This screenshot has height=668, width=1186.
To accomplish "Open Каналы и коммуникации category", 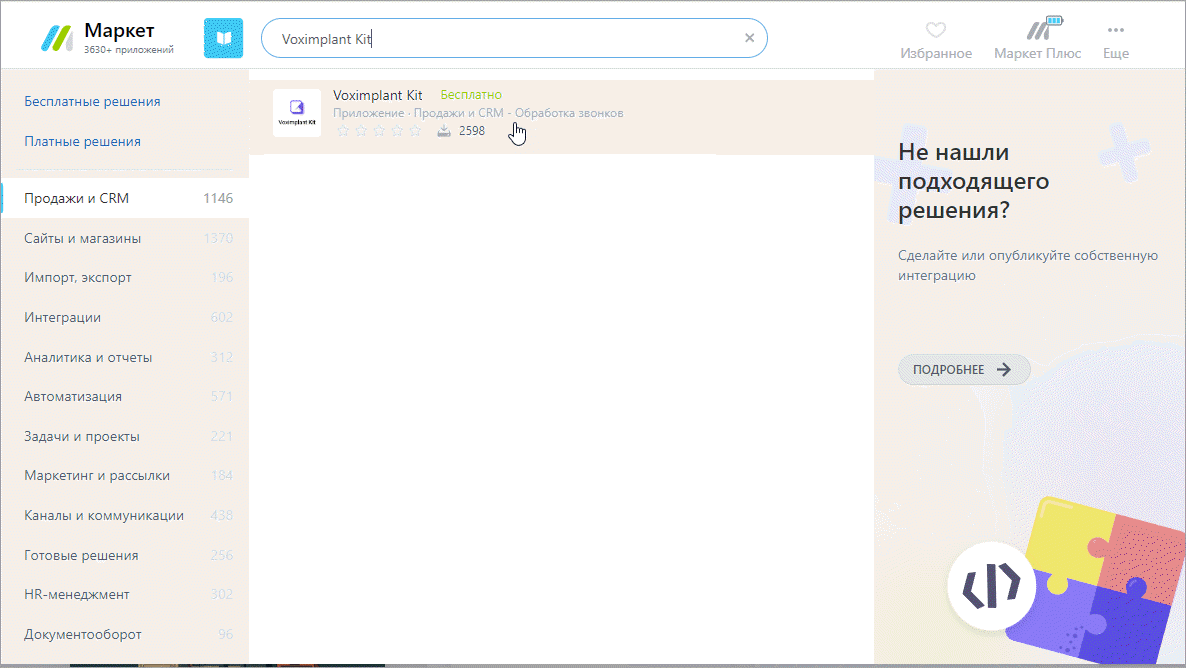I will pos(126,515).
